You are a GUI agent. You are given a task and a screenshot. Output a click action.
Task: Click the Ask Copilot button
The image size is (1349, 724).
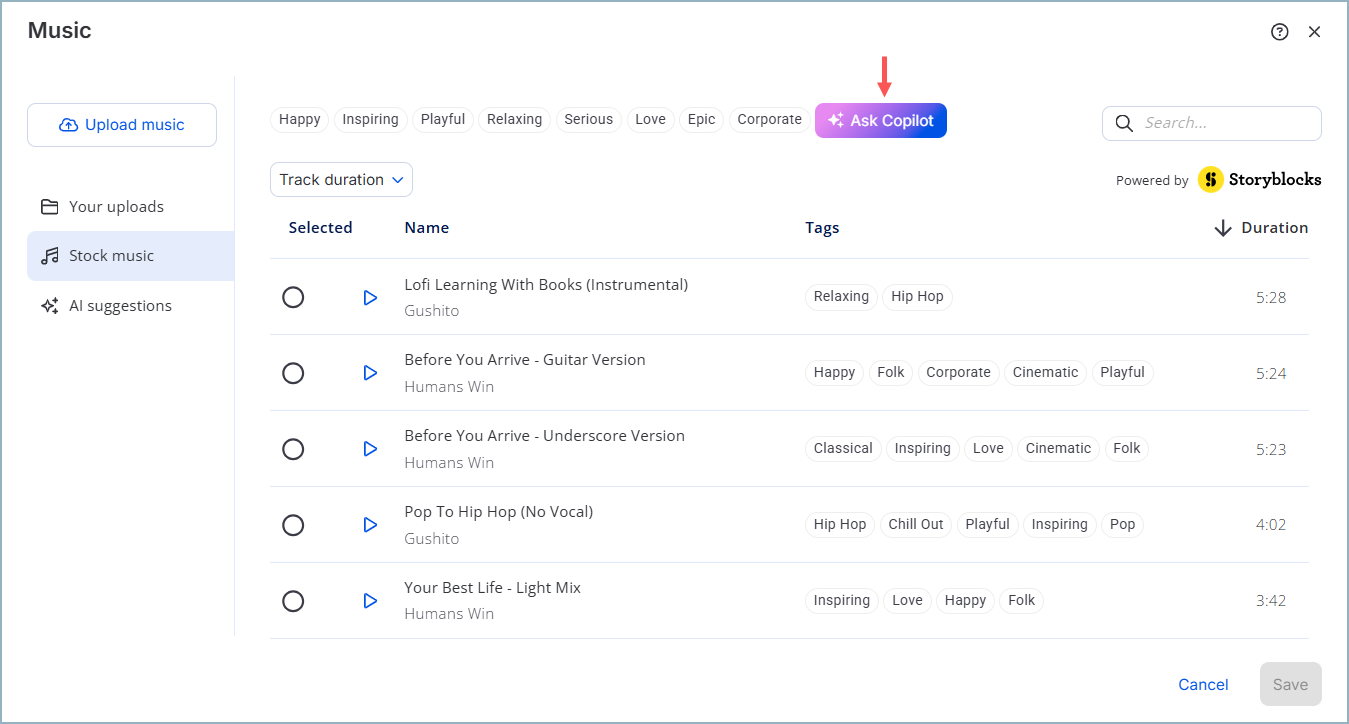coord(881,121)
